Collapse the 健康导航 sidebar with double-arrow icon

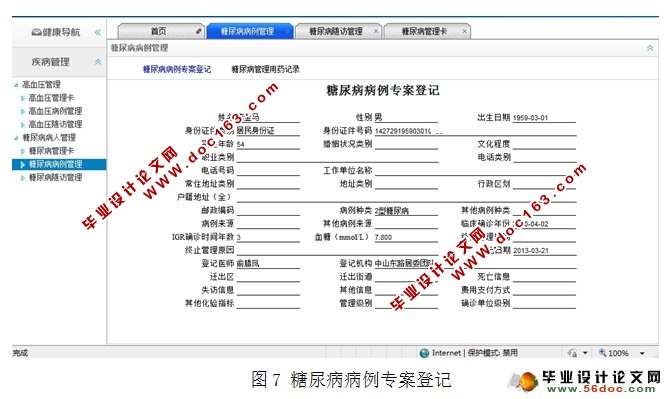click(98, 32)
